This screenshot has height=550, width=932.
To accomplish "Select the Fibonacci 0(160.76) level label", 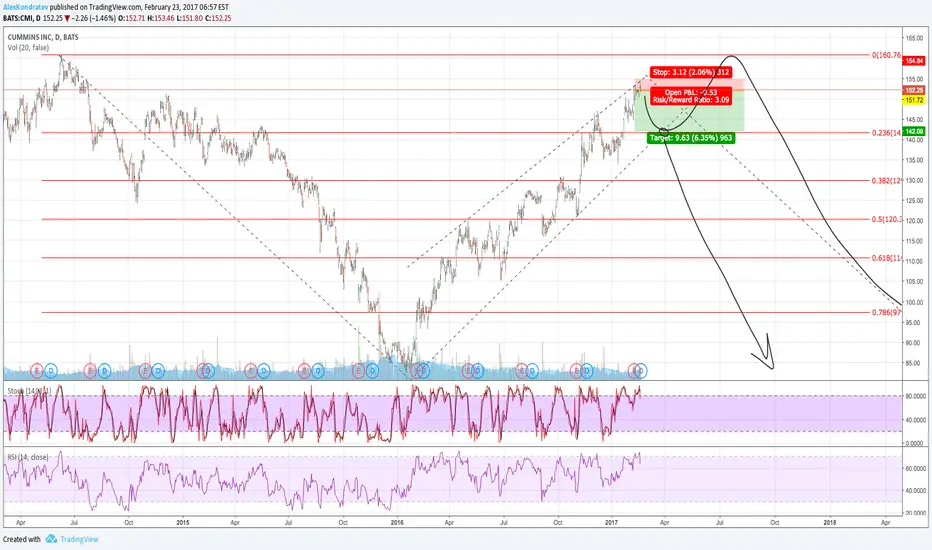I will click(x=886, y=55).
